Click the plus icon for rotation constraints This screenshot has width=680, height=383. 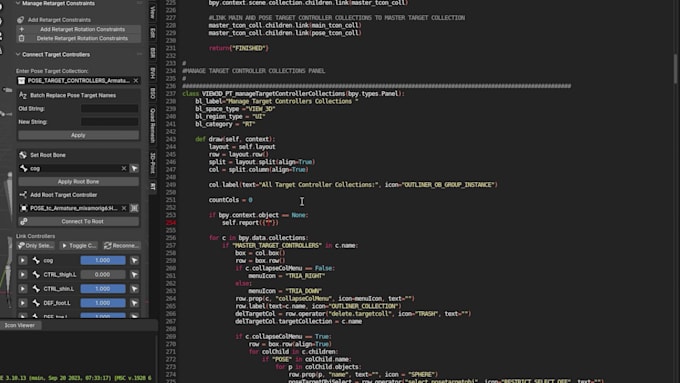coord(22,29)
